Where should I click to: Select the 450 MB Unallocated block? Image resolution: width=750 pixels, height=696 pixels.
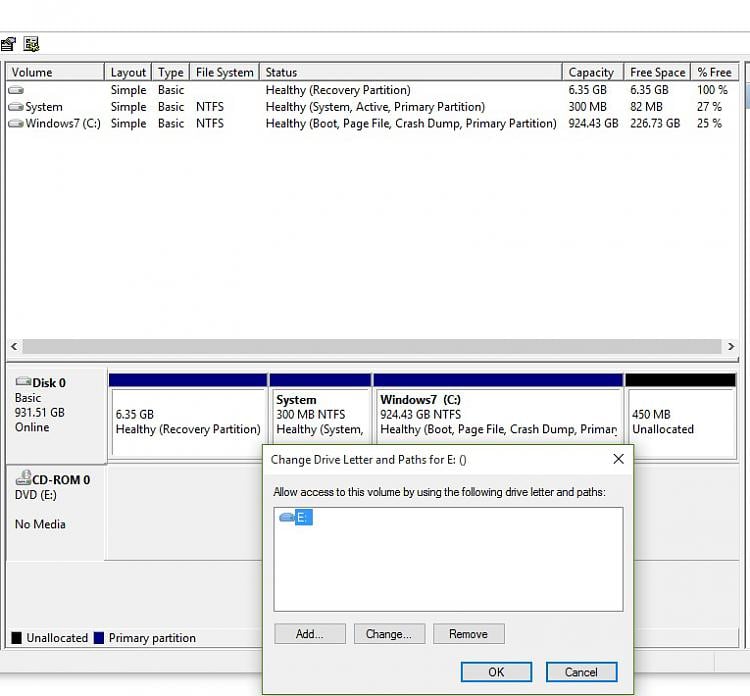681,416
